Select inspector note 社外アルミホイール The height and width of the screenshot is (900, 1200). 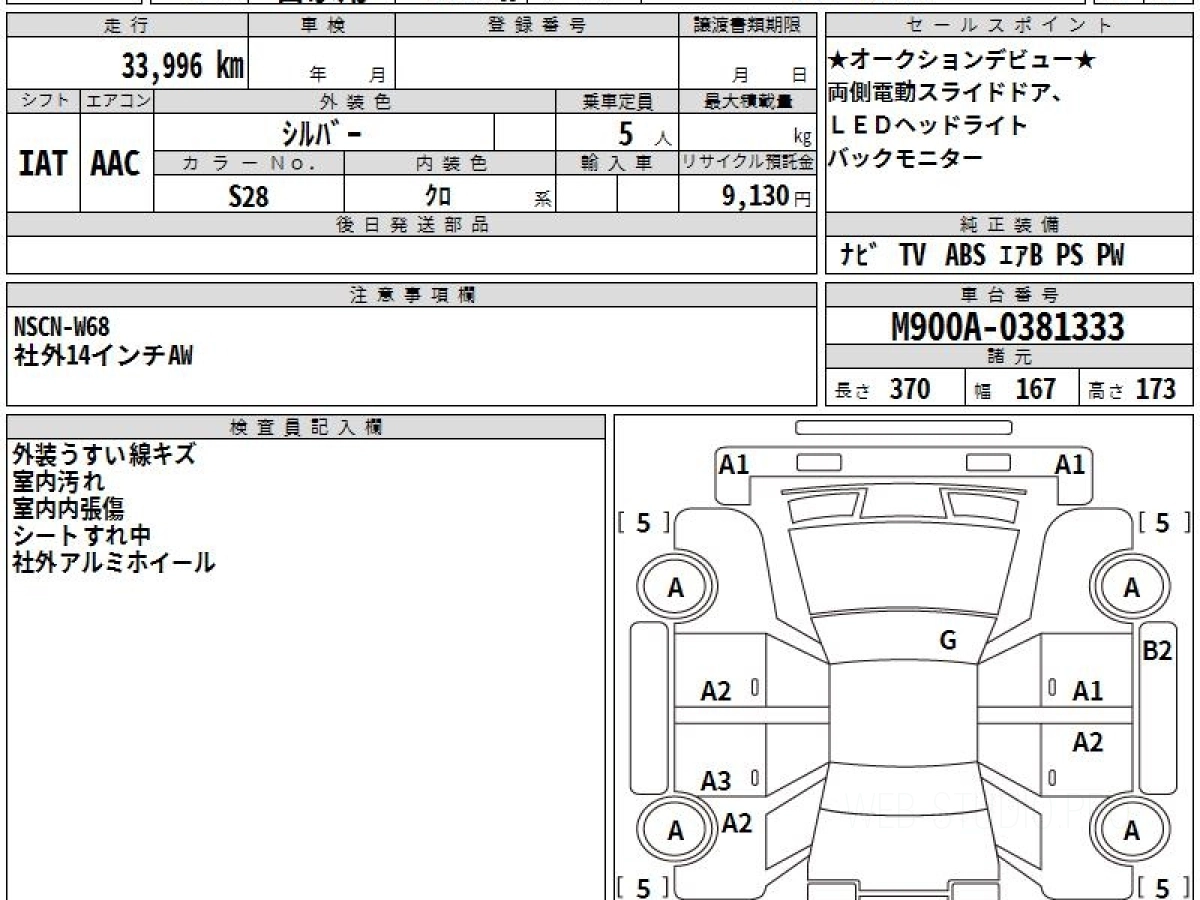tap(114, 562)
